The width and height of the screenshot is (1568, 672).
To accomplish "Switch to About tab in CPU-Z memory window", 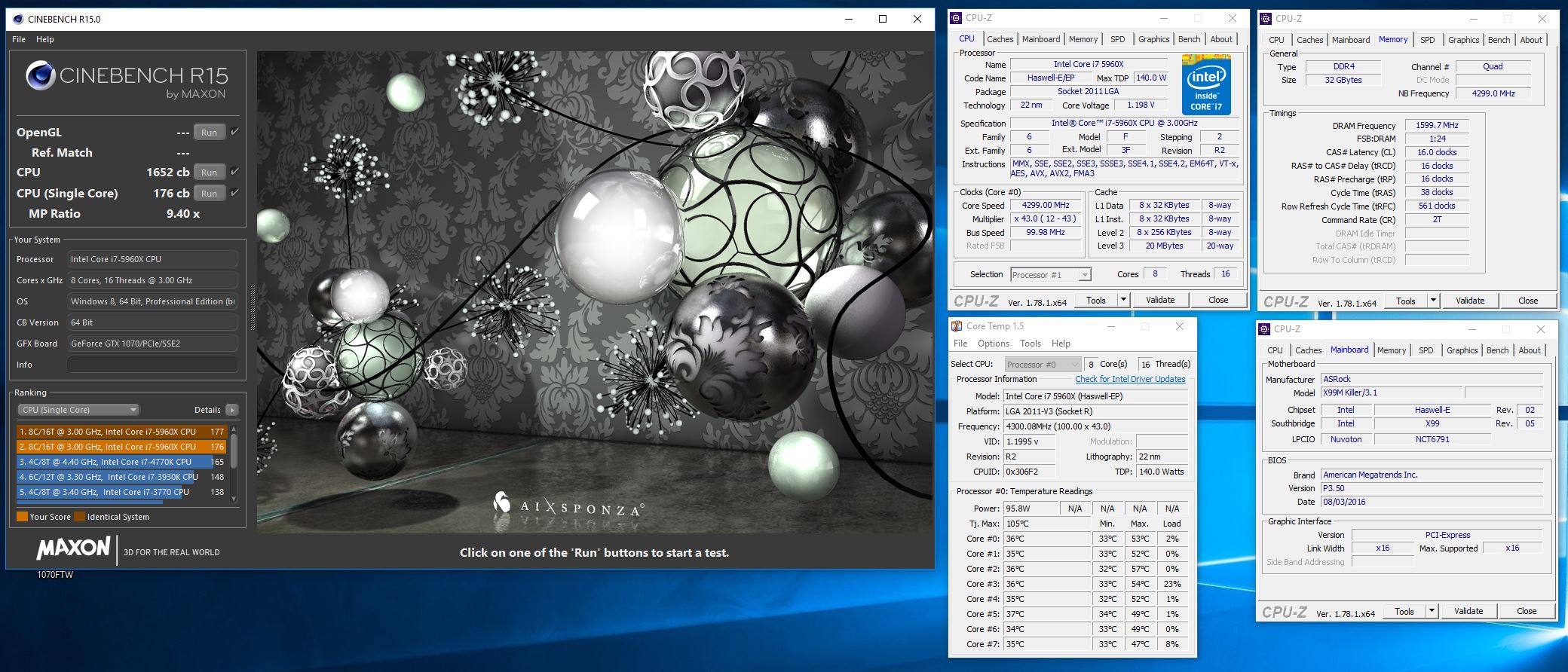I will 1531,40.
